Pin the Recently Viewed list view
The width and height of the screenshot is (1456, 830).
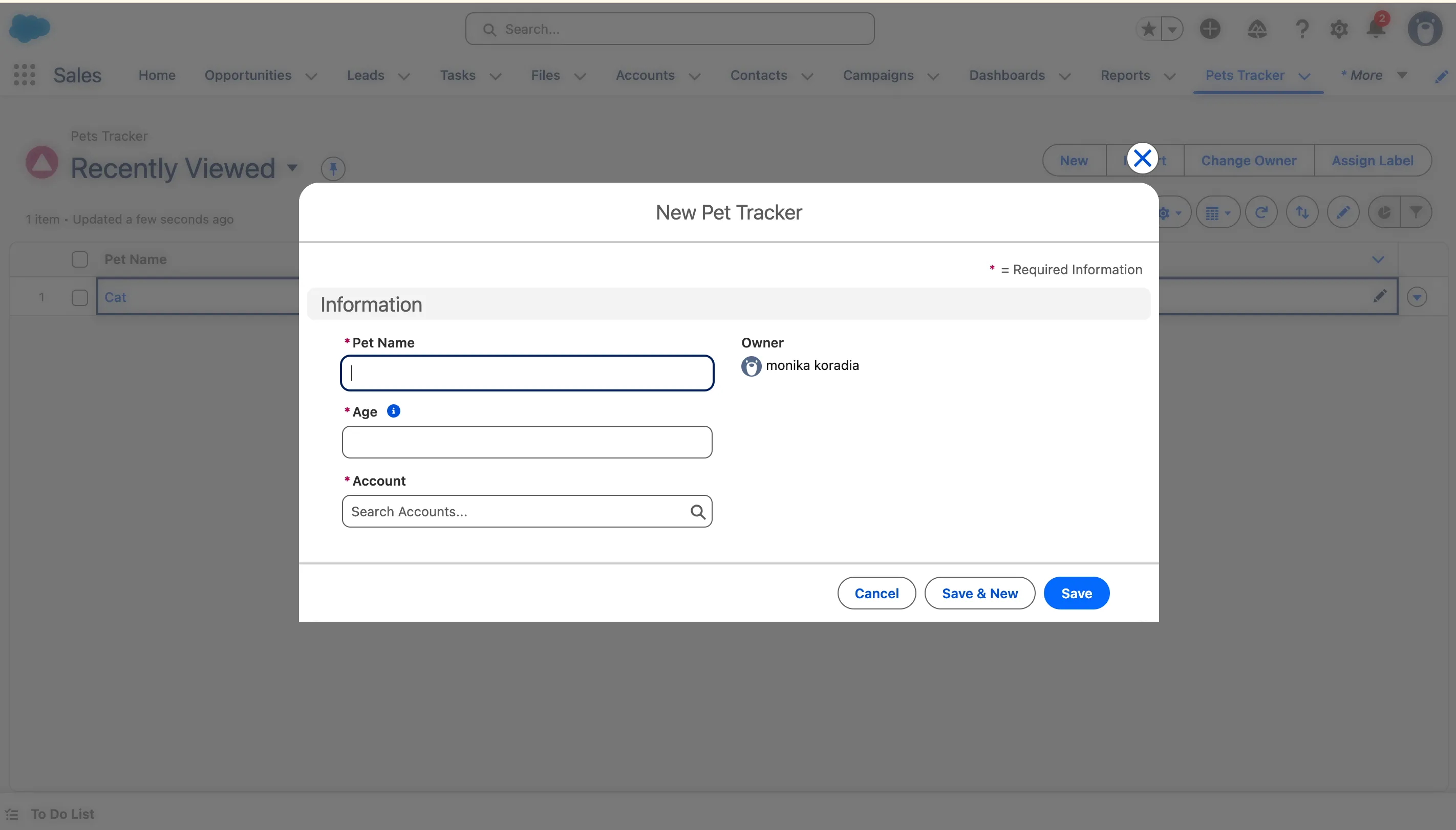point(333,168)
